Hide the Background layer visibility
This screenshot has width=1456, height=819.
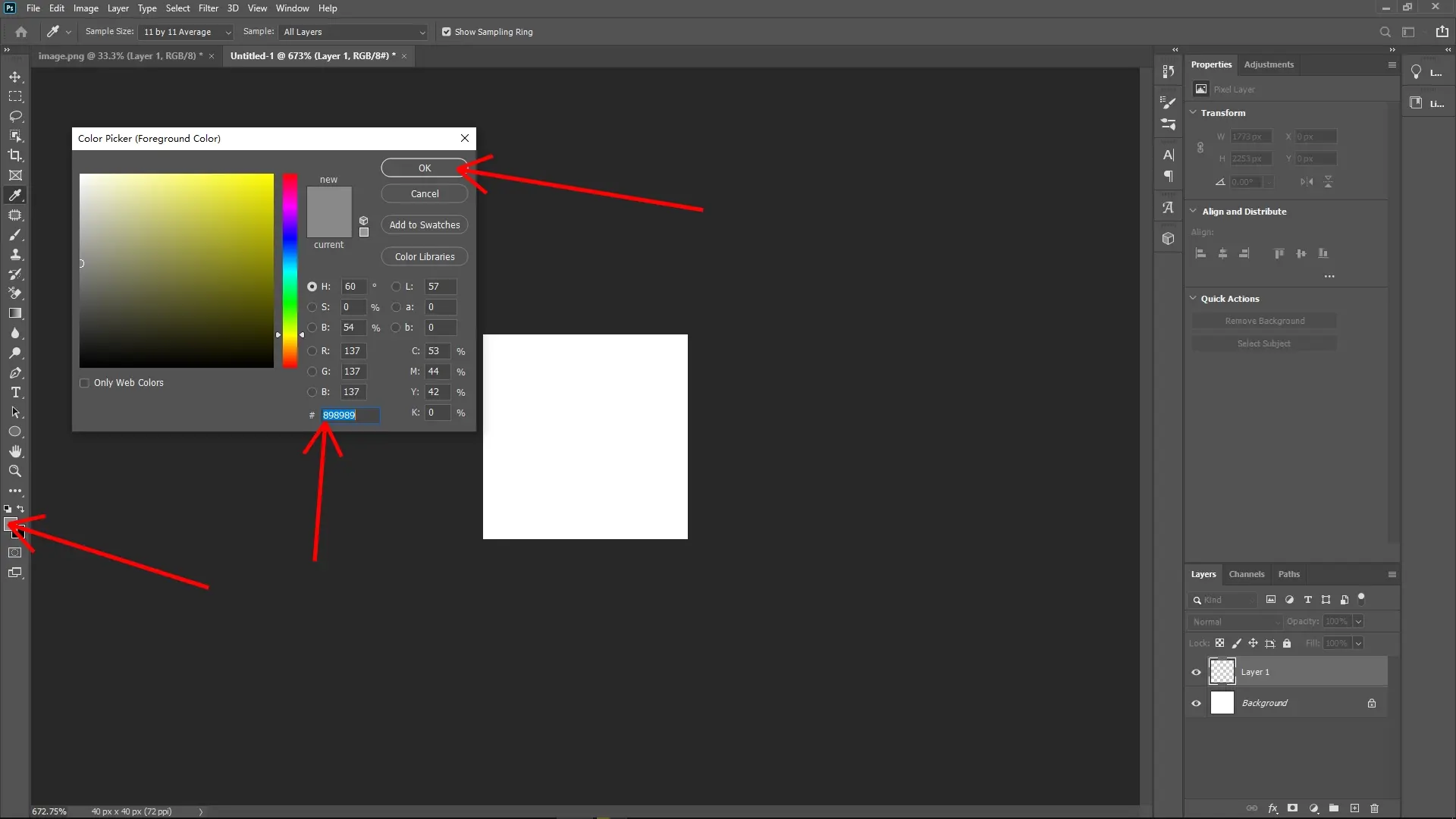[x=1195, y=703]
